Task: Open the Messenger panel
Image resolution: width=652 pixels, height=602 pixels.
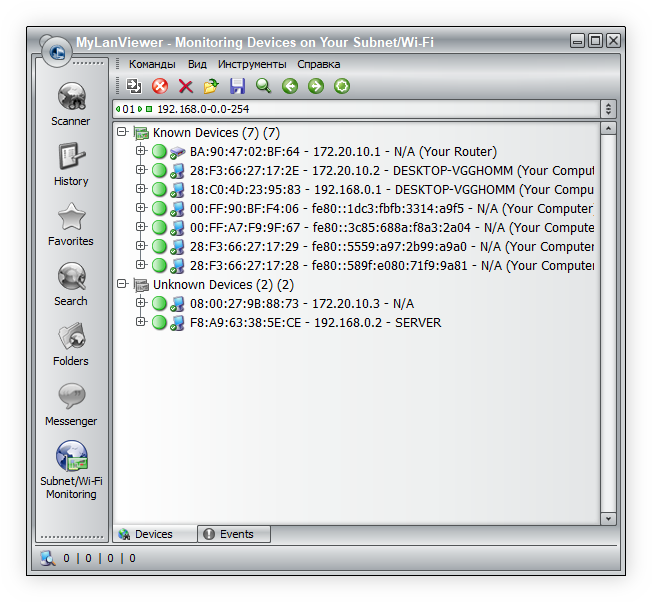Action: pyautogui.click(x=71, y=405)
